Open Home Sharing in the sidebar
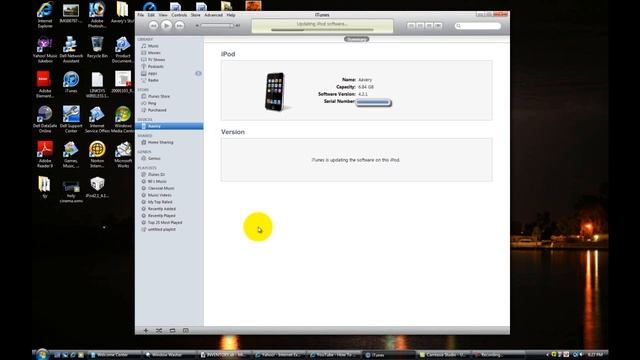Image resolution: width=640 pixels, height=360 pixels. 160,142
